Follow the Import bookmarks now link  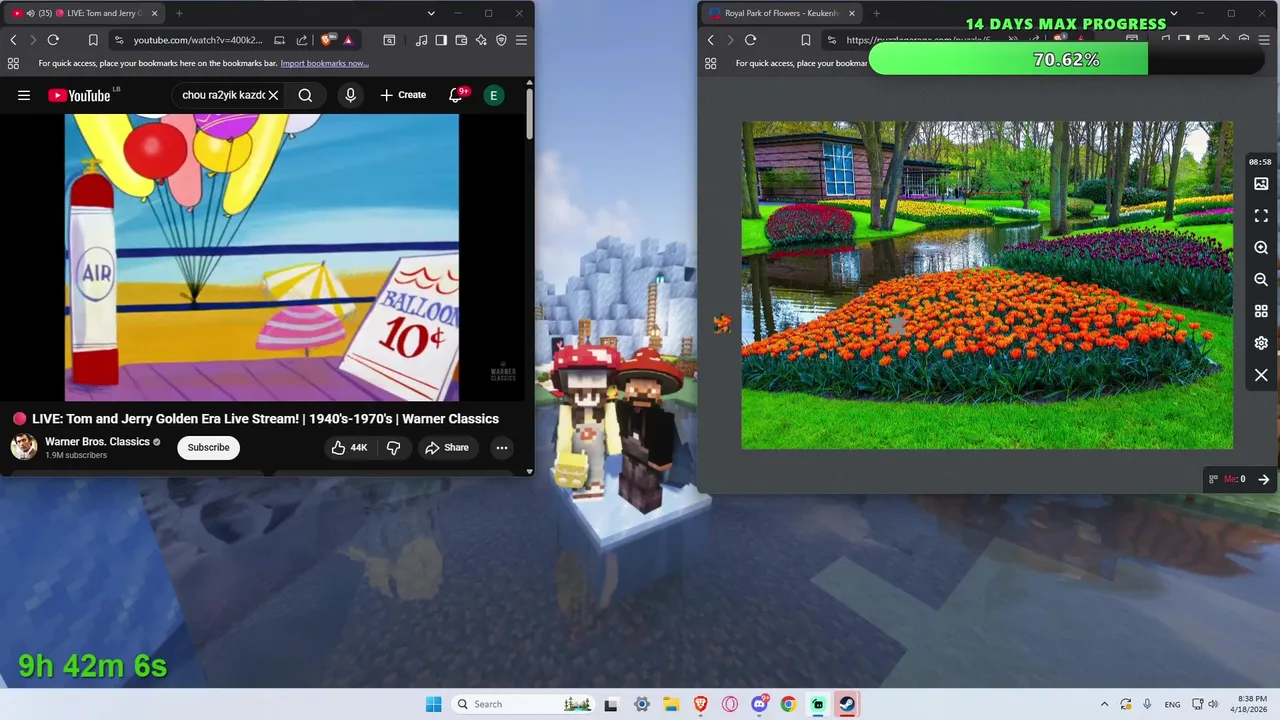click(x=324, y=63)
